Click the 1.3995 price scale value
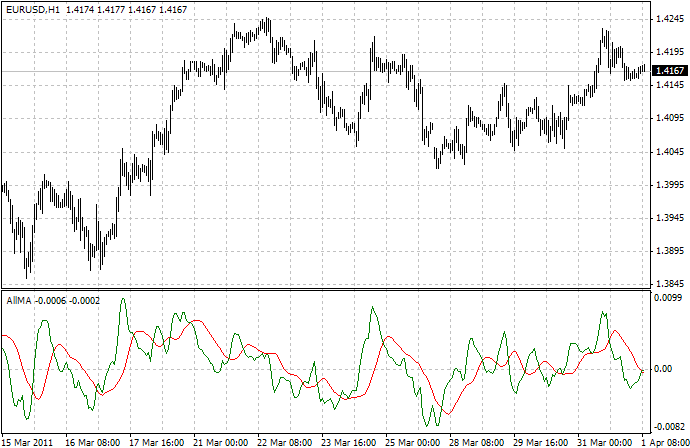Viewport: 690px width, 448px height. (668, 185)
